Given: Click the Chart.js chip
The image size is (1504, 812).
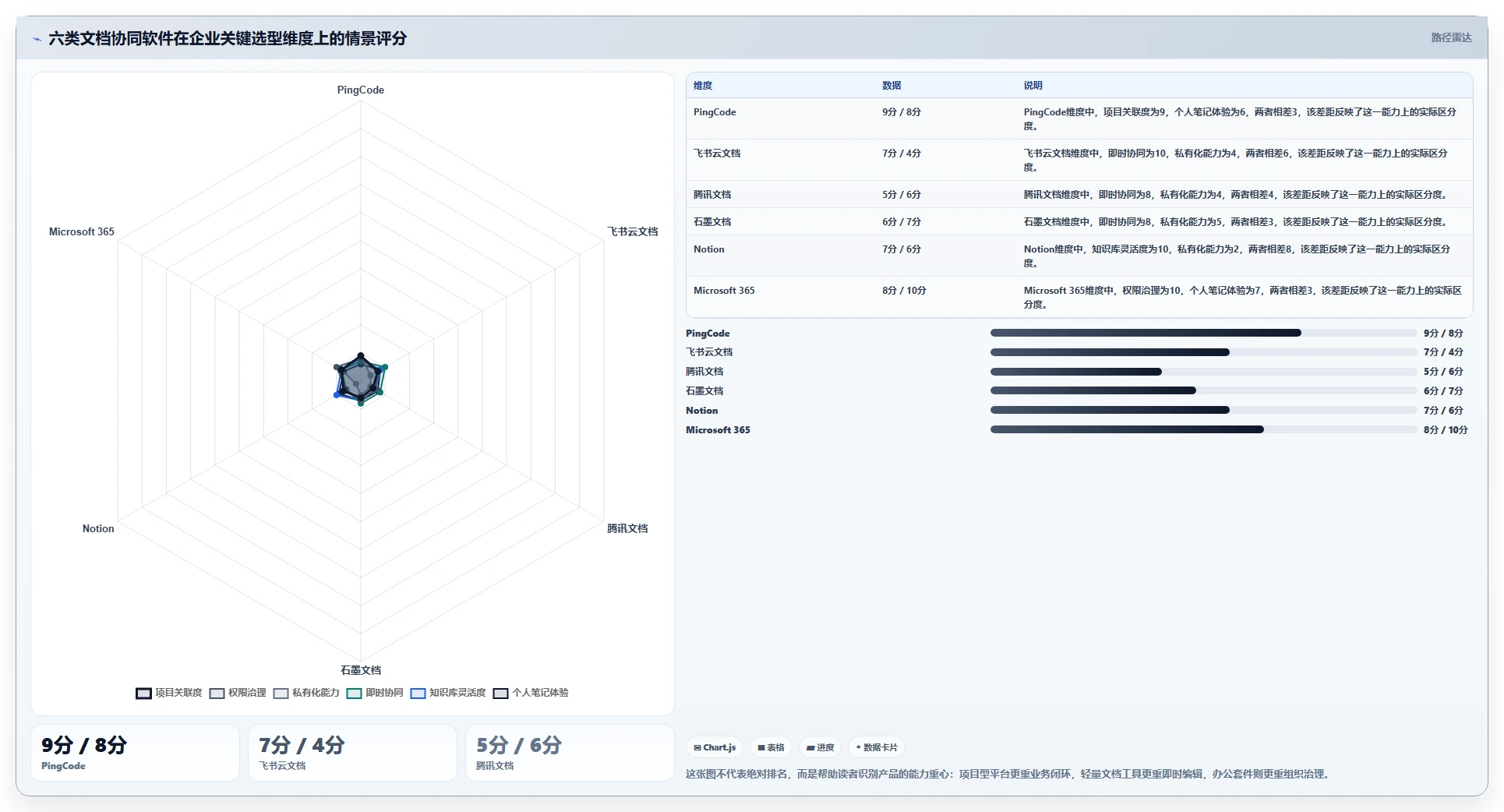Looking at the screenshot, I should point(715,747).
